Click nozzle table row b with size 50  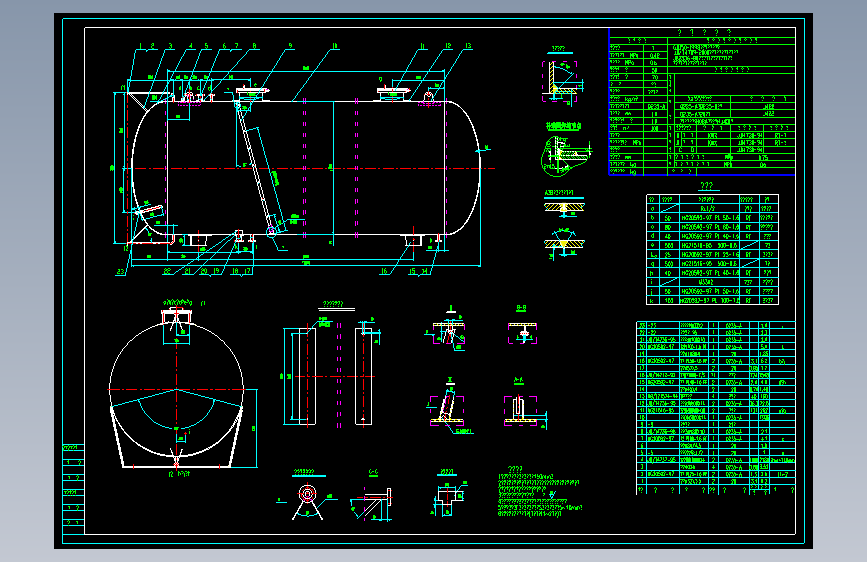coord(712,218)
